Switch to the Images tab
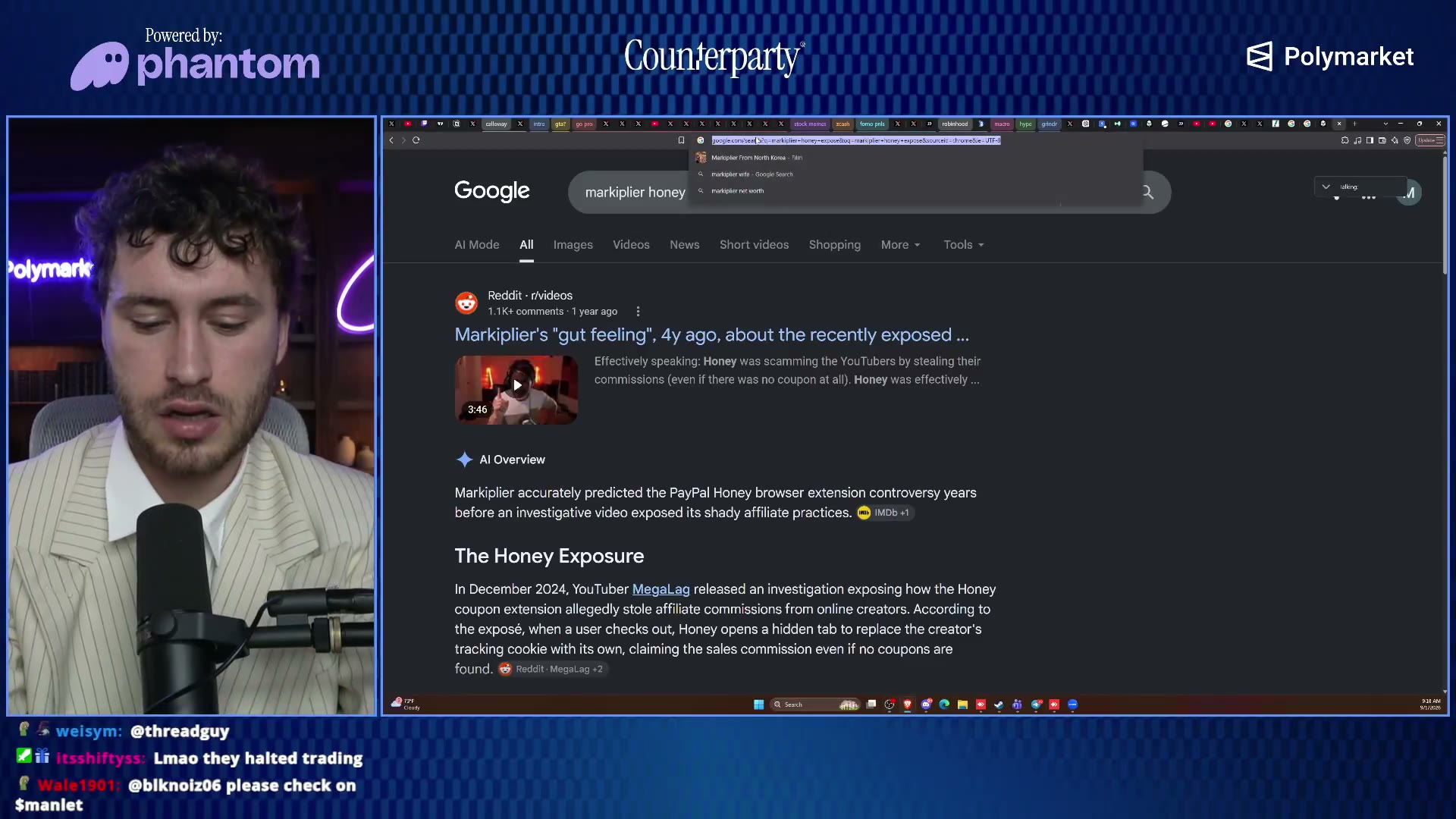This screenshot has height=819, width=1456. [x=573, y=245]
